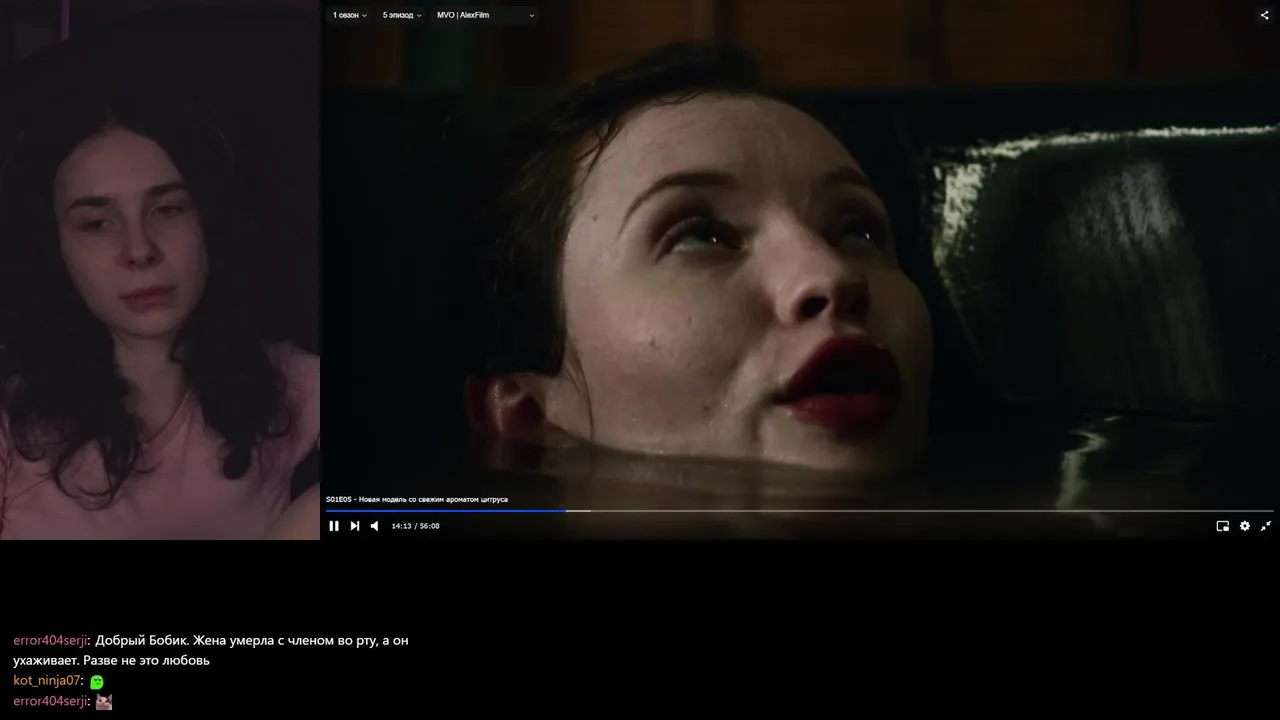Image resolution: width=1280 pixels, height=720 pixels.
Task: Open the episode dropdown
Action: coord(402,15)
